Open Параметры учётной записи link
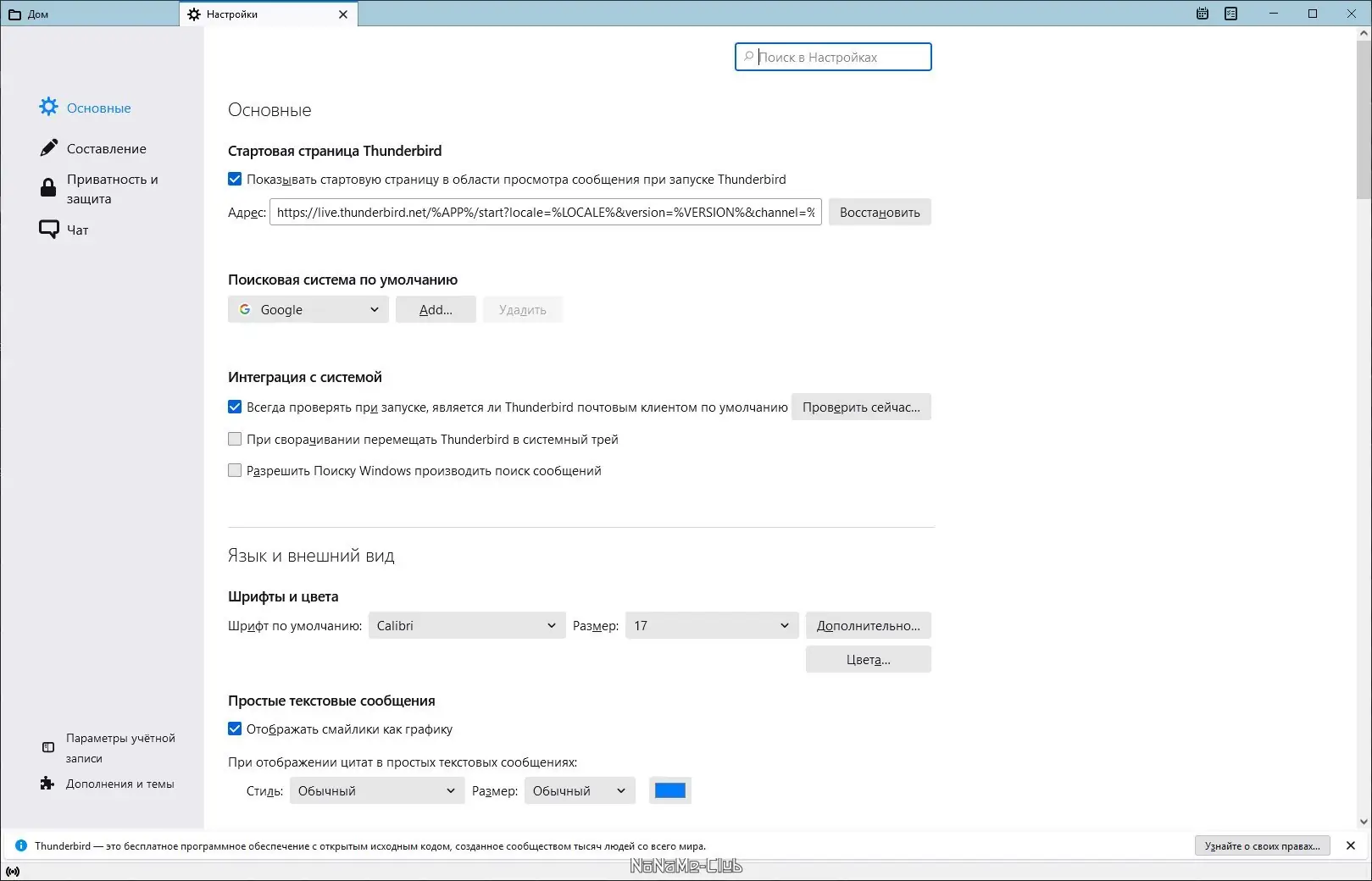The image size is (1372, 881). (x=120, y=748)
